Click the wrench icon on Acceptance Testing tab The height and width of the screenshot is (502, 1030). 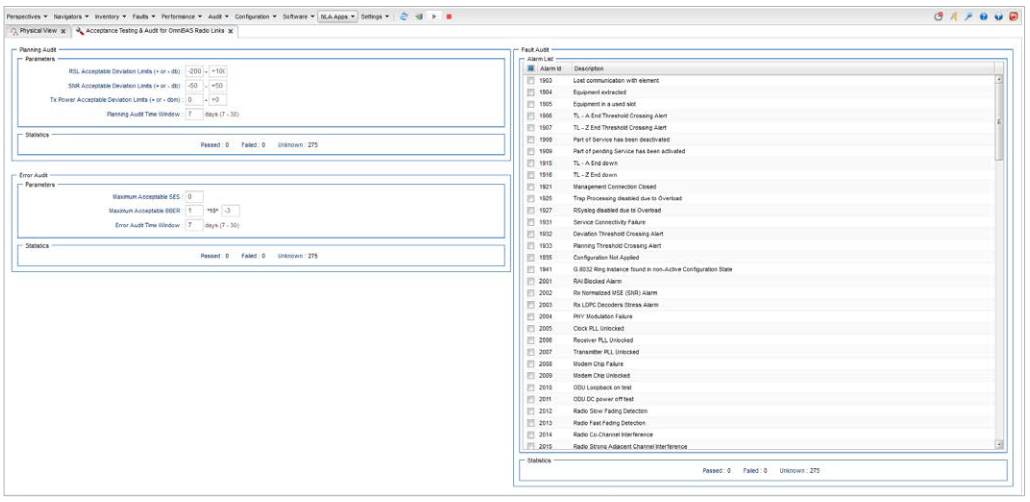coord(79,31)
